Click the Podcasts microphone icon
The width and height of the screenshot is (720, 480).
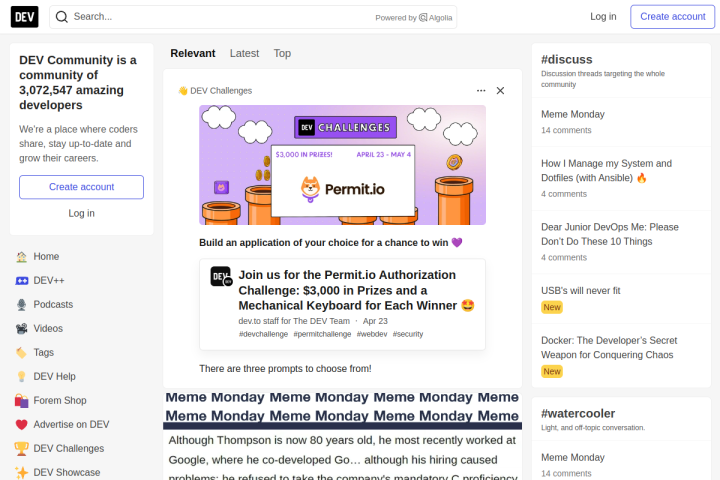[x=22, y=305]
